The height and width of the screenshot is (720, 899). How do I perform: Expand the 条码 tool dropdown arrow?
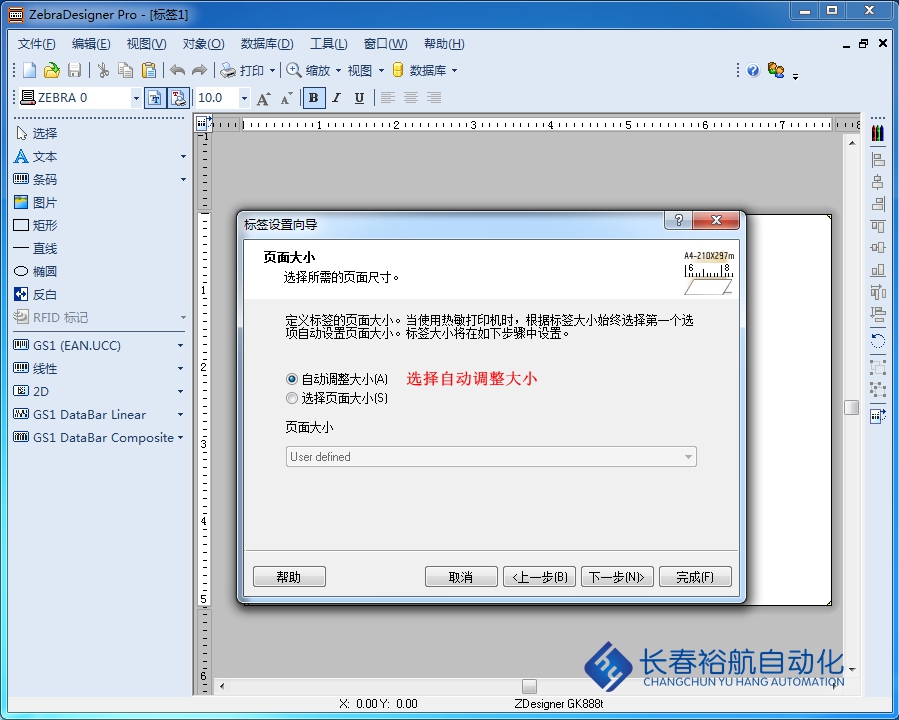pyautogui.click(x=183, y=179)
